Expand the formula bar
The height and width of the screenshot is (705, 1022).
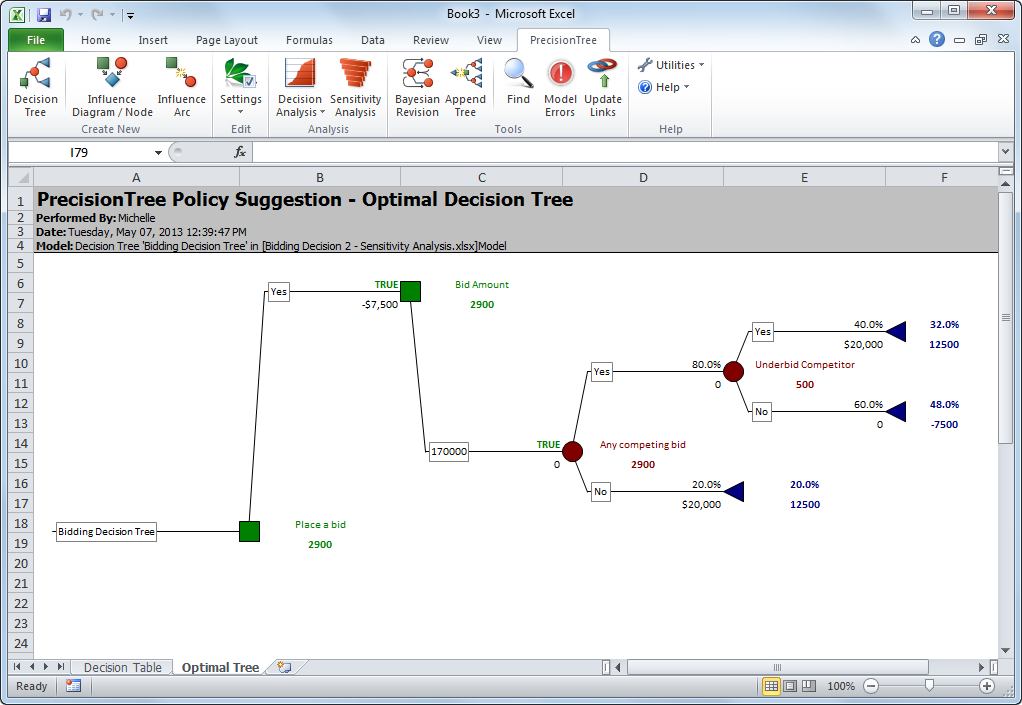tap(1005, 152)
